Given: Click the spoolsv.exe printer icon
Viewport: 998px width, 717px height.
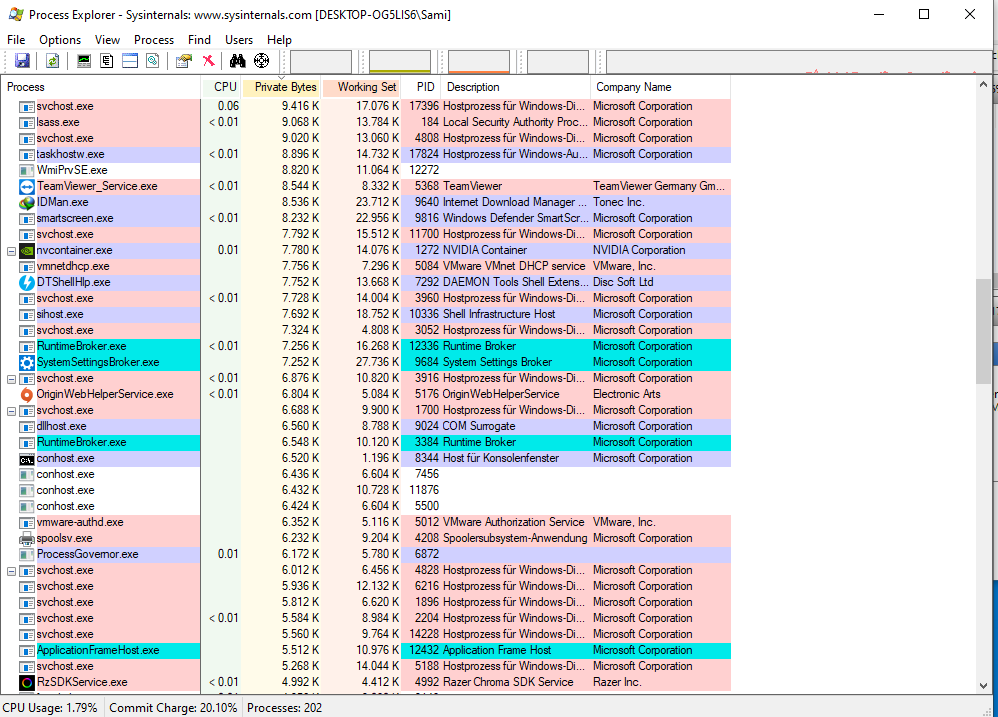Looking at the screenshot, I should [27, 538].
